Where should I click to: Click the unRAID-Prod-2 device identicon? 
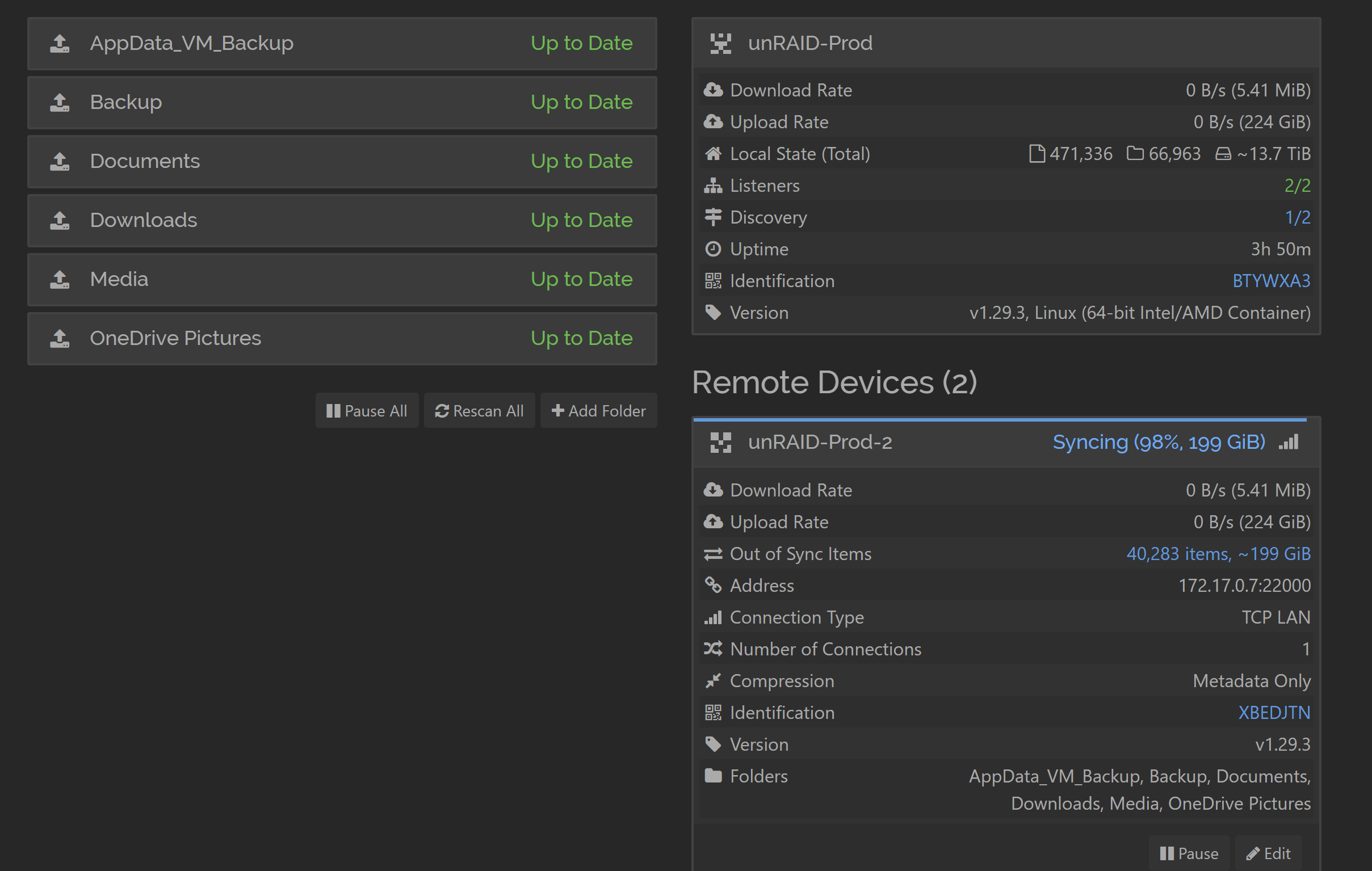(721, 443)
